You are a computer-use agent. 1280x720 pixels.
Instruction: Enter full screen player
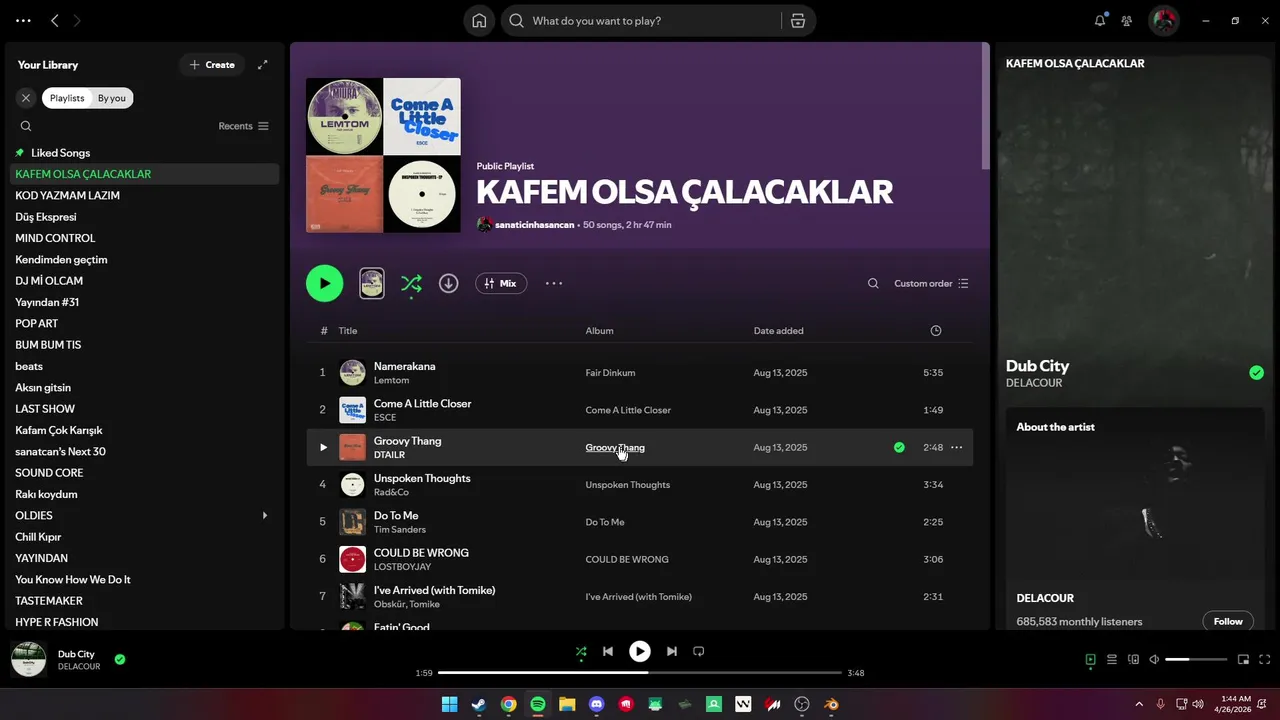1265,659
